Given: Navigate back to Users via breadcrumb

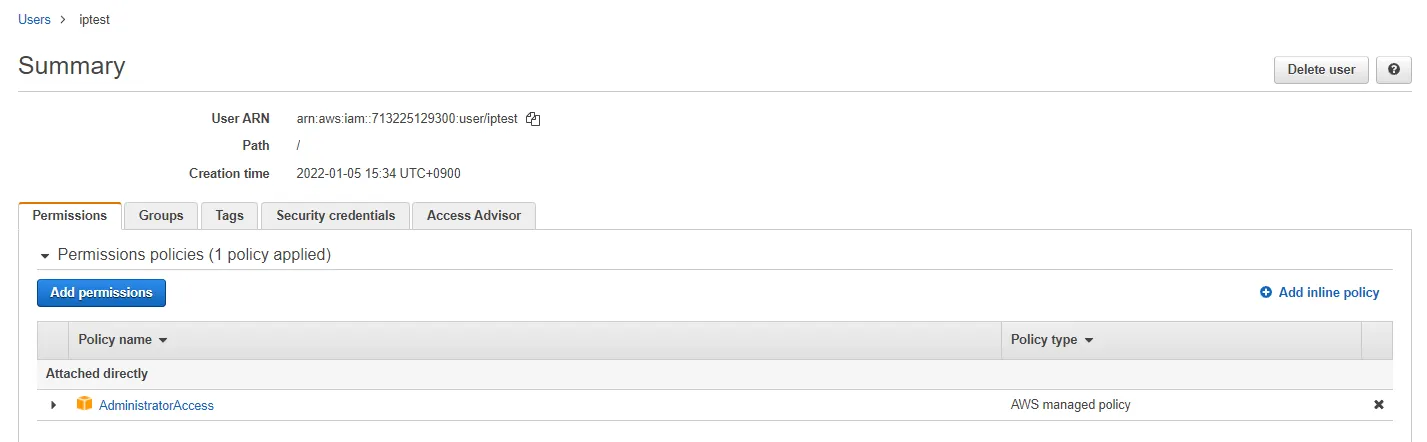Looking at the screenshot, I should 34,20.
